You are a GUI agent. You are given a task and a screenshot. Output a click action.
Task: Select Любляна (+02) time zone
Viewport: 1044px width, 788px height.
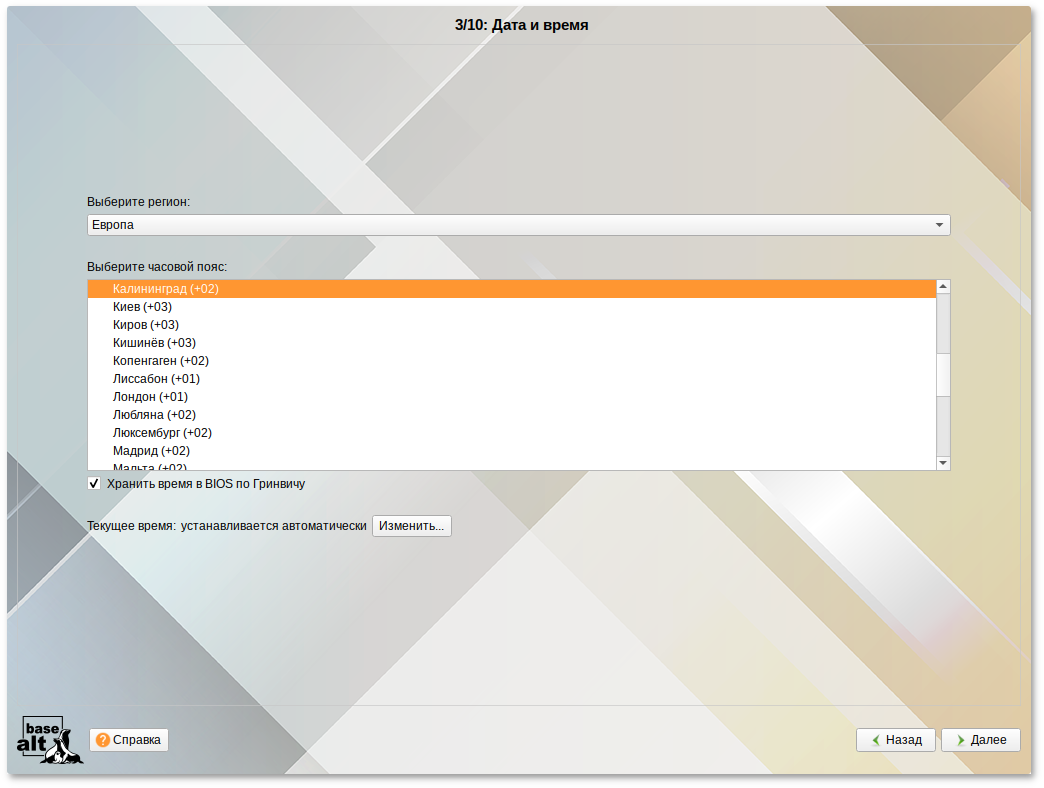click(154, 415)
